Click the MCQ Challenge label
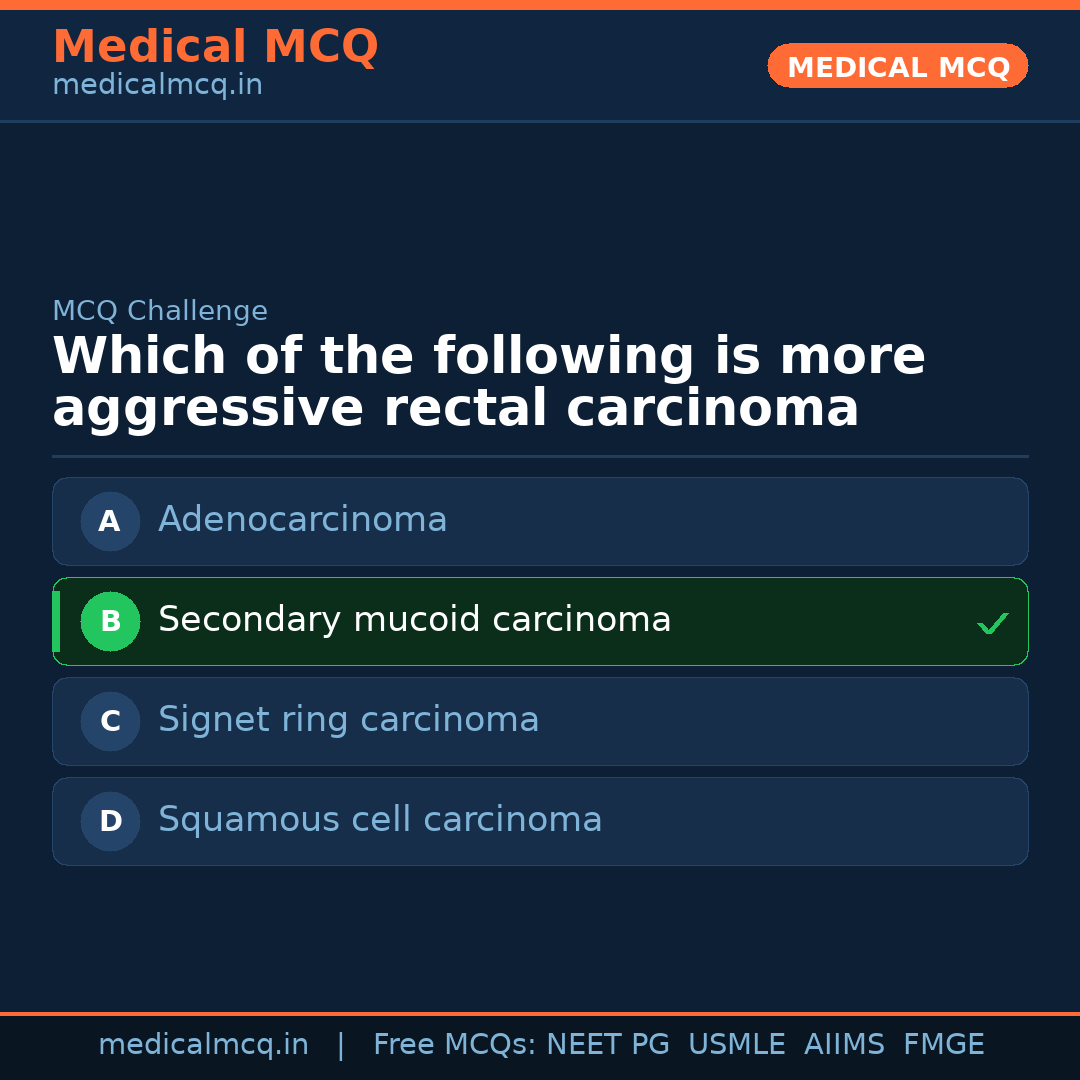1080x1080 pixels. pyautogui.click(x=160, y=311)
